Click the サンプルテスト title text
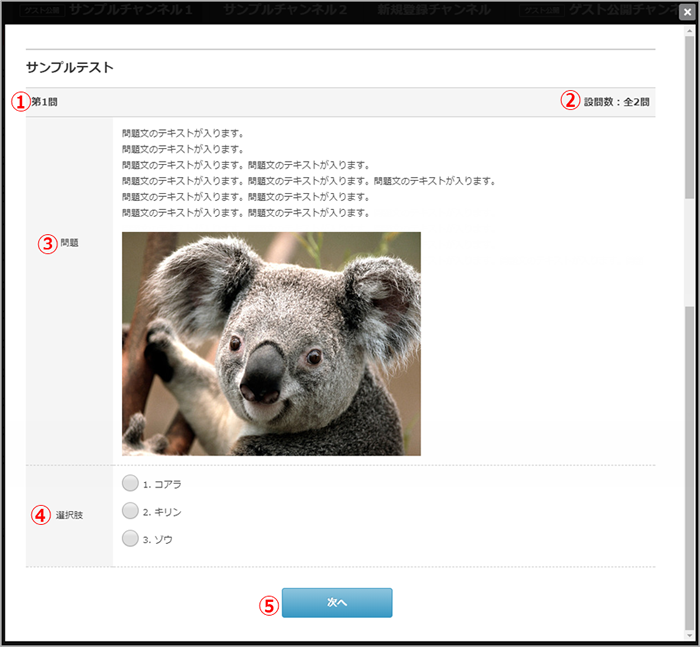The image size is (700, 647). pos(70,67)
